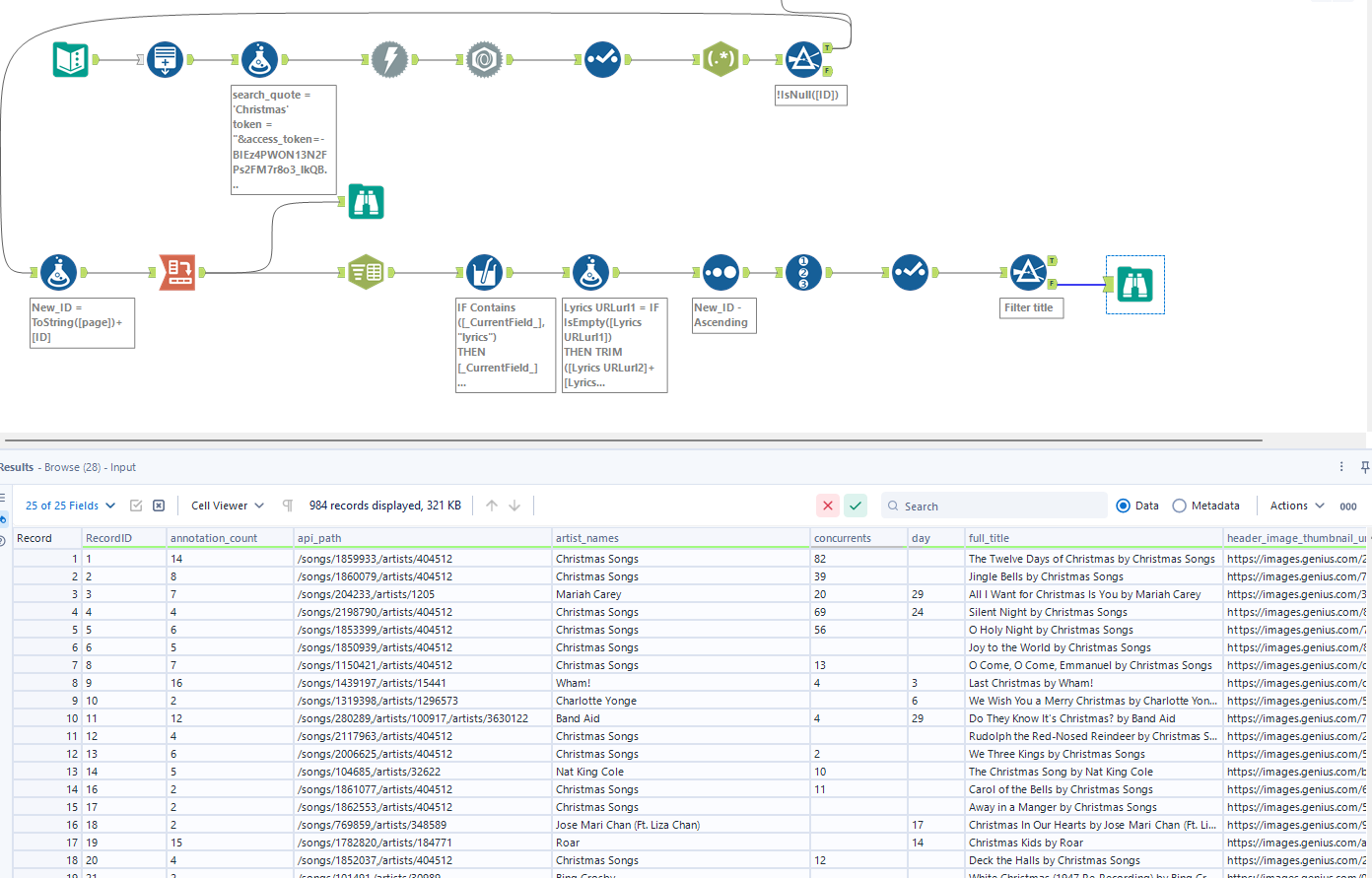Viewport: 1372px width, 878px height.
Task: Expand the Cell Viewer dropdown
Action: tap(228, 506)
